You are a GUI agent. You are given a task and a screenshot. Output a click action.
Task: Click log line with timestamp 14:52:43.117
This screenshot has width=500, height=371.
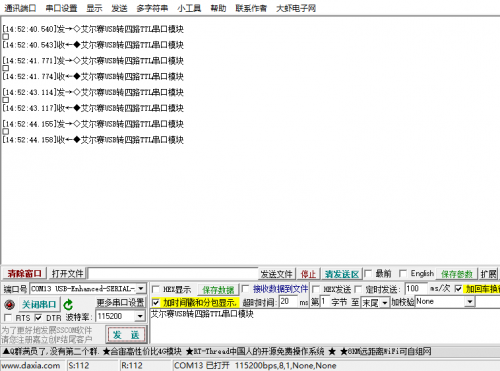coord(93,108)
